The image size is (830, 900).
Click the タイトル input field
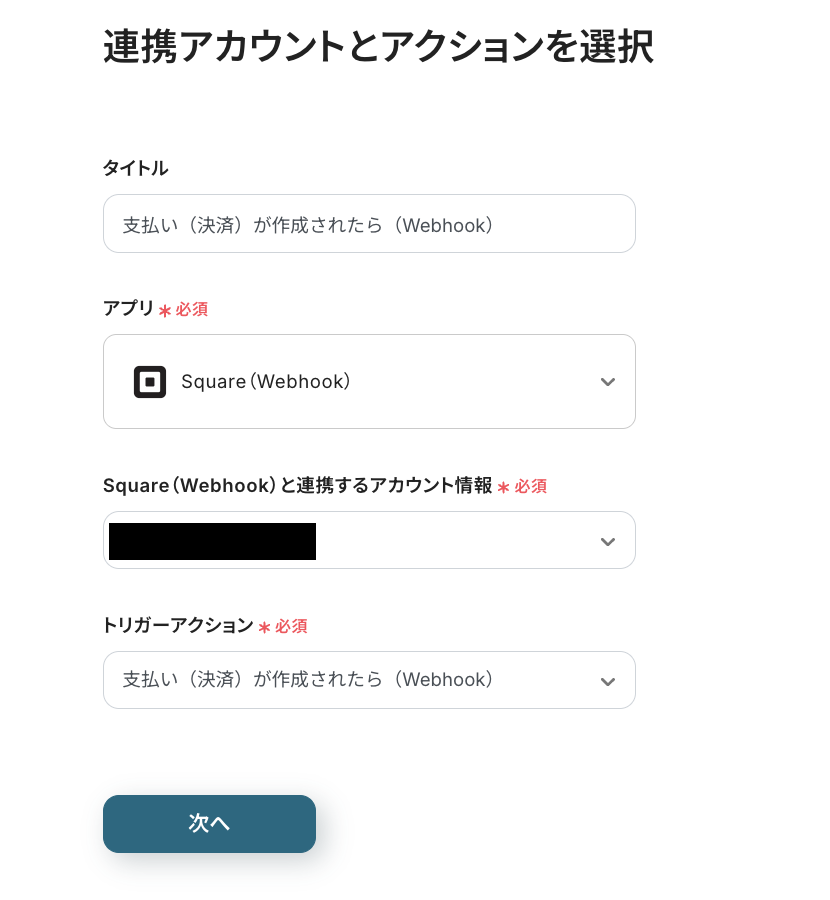[x=369, y=224]
